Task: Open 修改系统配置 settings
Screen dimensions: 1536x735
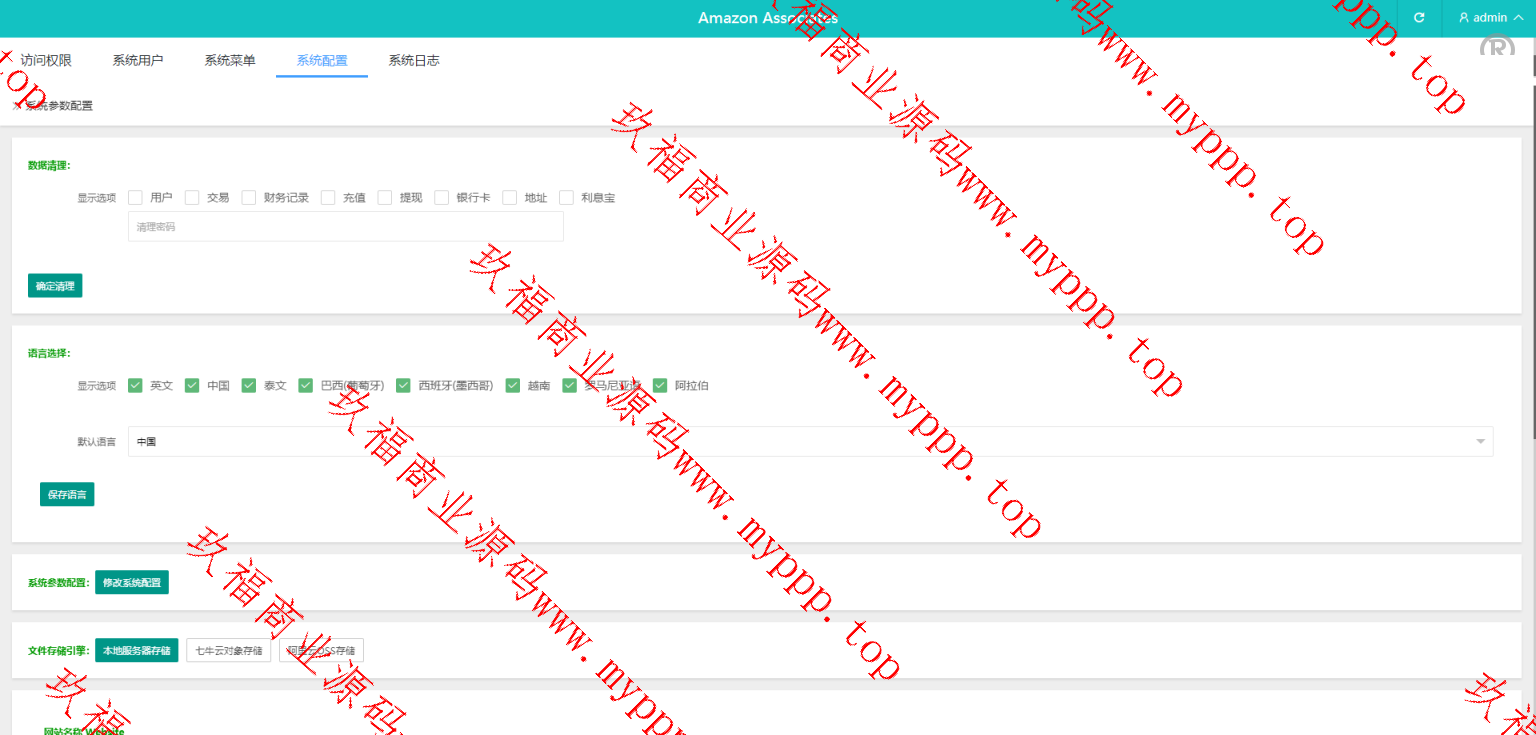Action: tap(132, 582)
